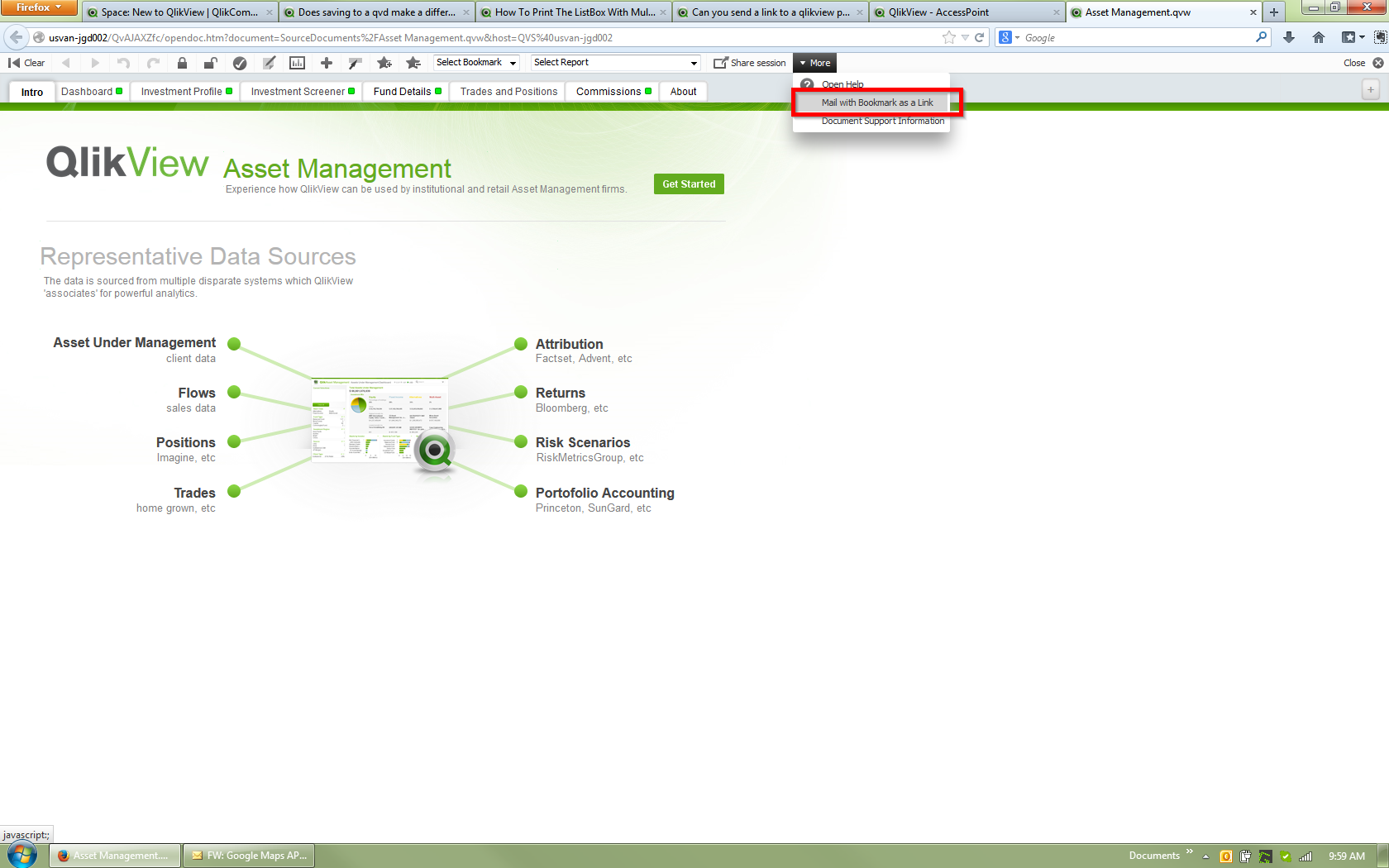Click the Notes pencil icon in toolbar

tap(269, 63)
